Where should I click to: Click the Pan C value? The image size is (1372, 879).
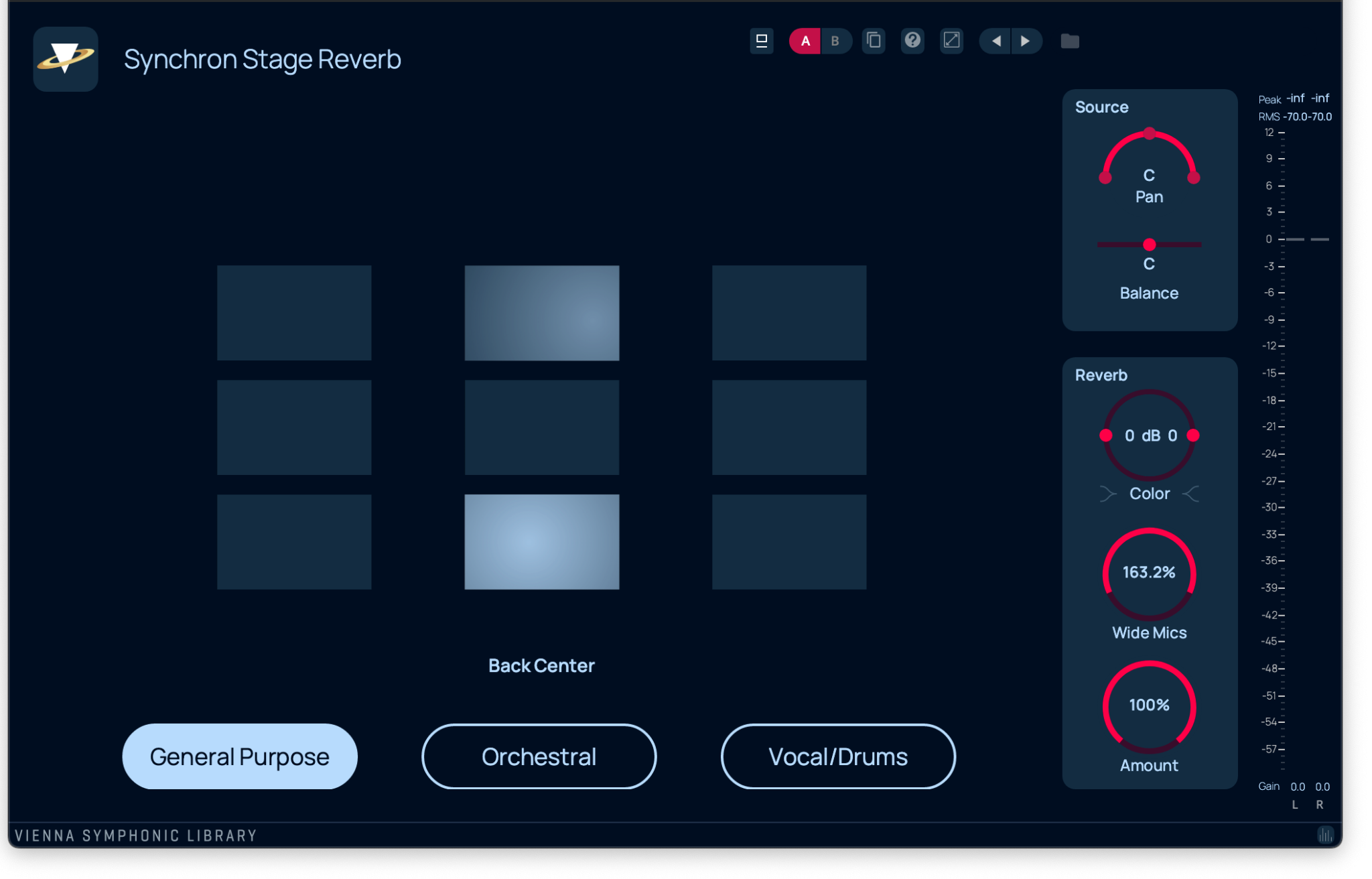(x=1149, y=176)
